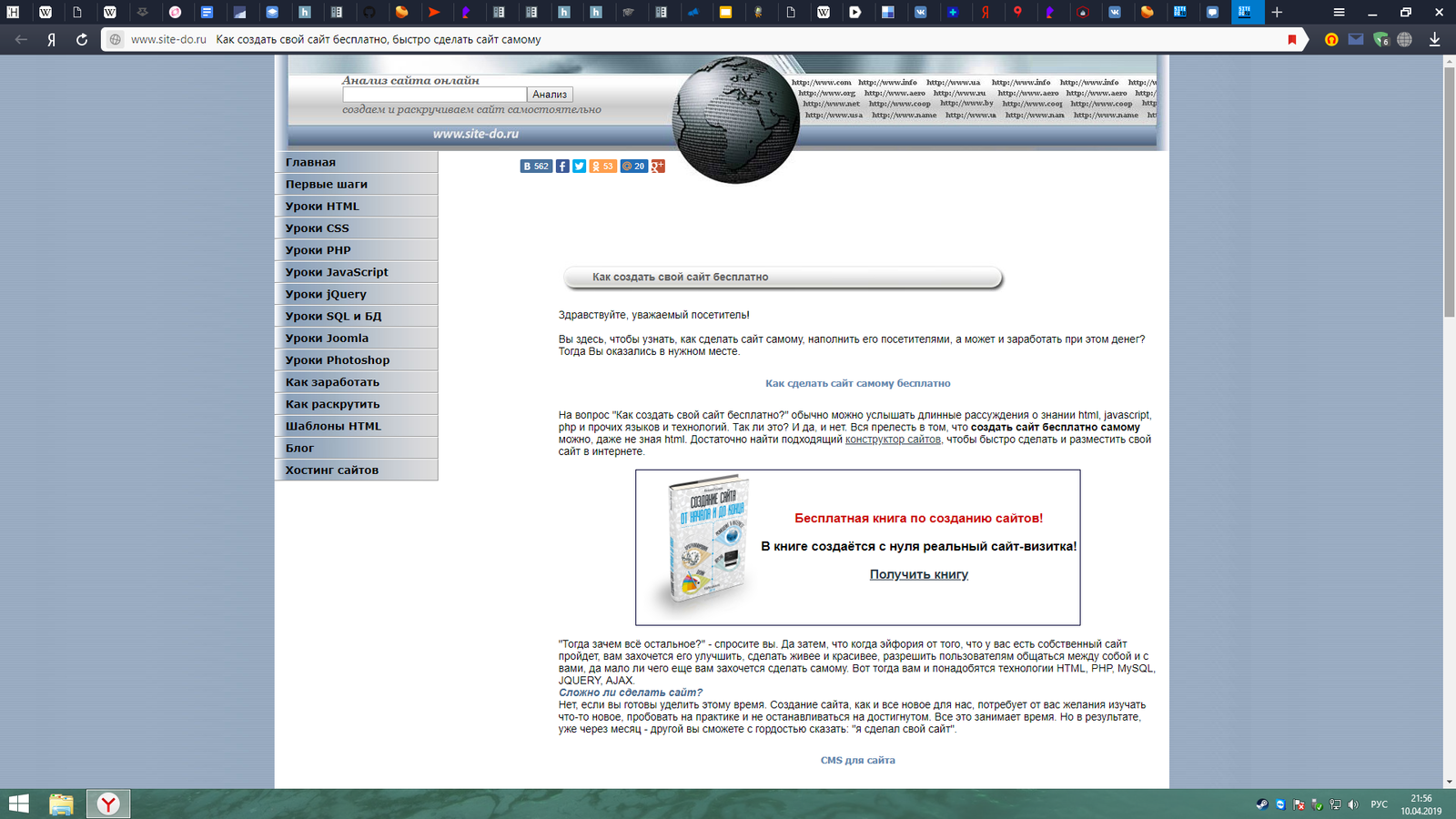Open Блог menu item
This screenshot has height=819, width=1456.
[x=356, y=448]
